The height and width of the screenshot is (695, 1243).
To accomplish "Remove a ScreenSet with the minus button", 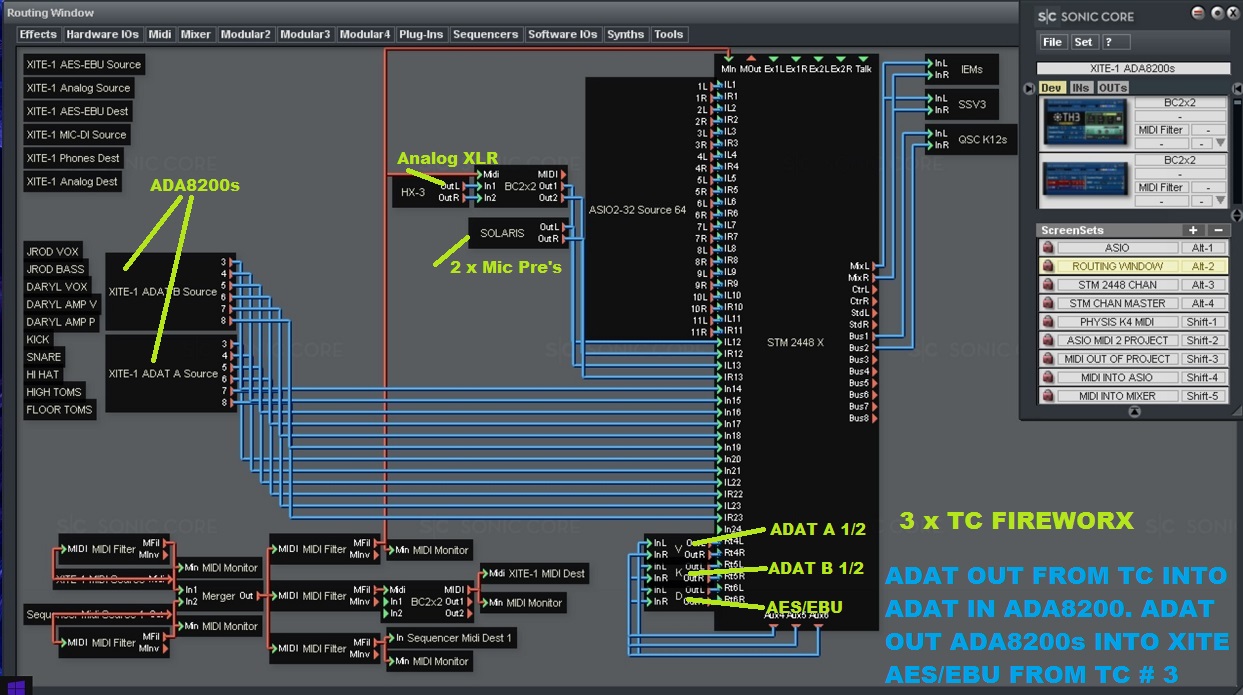I will [x=1217, y=230].
